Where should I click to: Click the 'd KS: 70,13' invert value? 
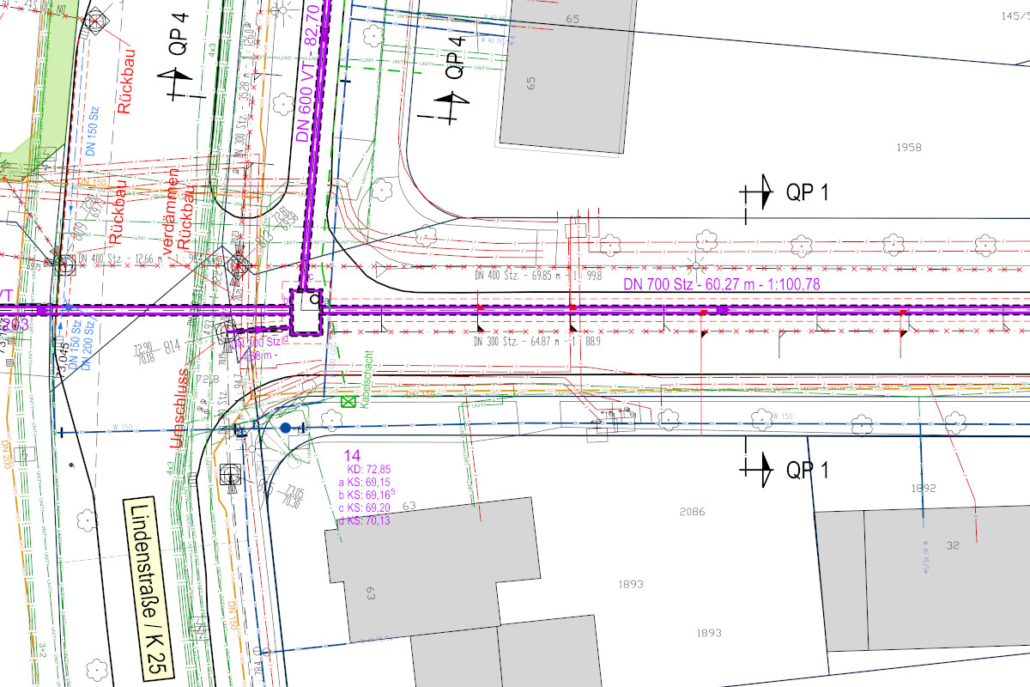[364, 521]
